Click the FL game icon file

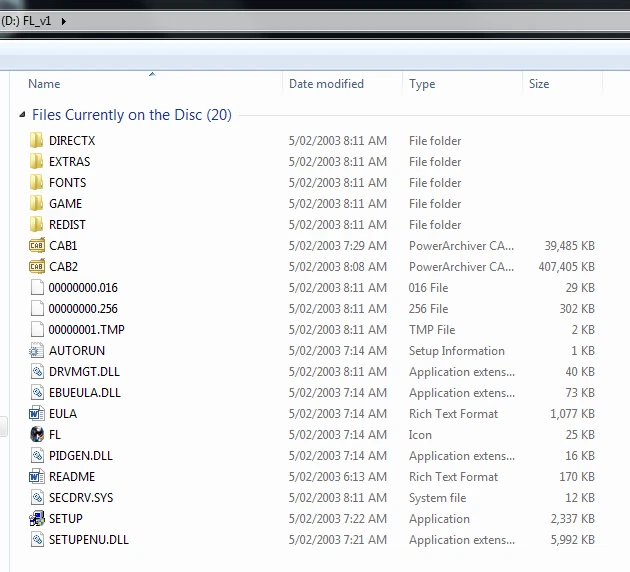click(37, 435)
